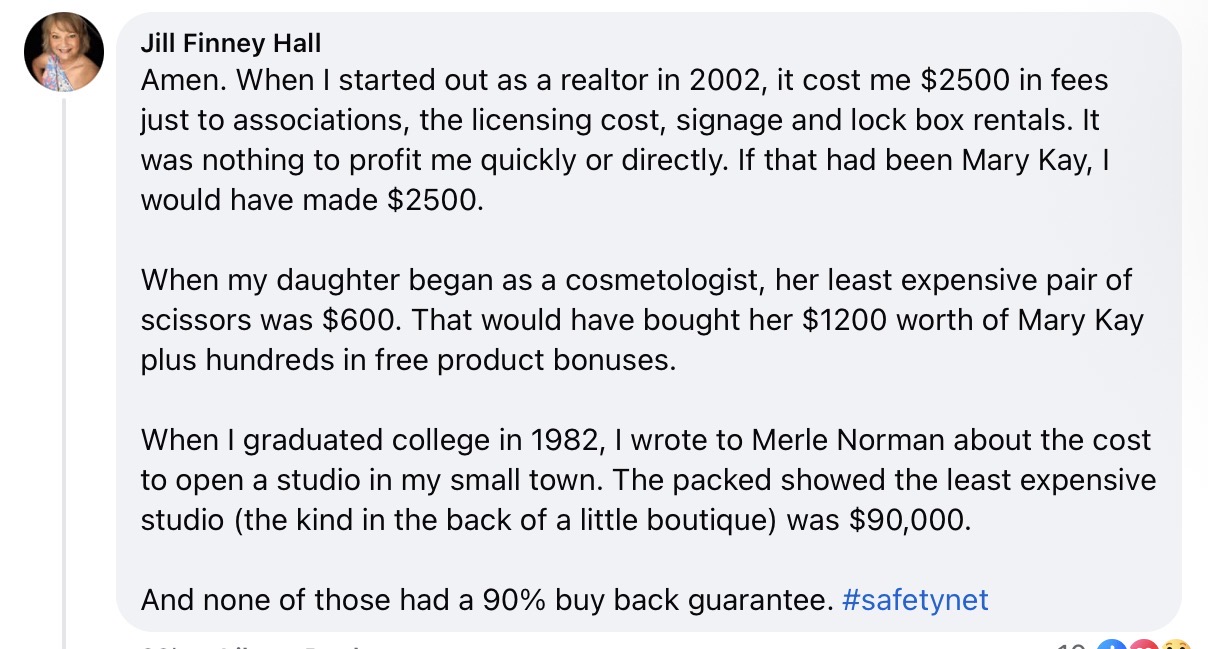
Task: Open Jill Finney Hall's profile picture
Action: [64, 52]
